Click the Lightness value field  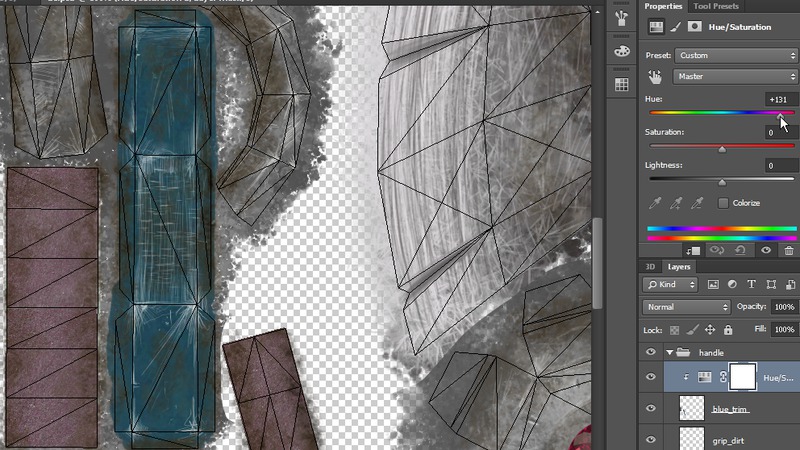(782, 165)
